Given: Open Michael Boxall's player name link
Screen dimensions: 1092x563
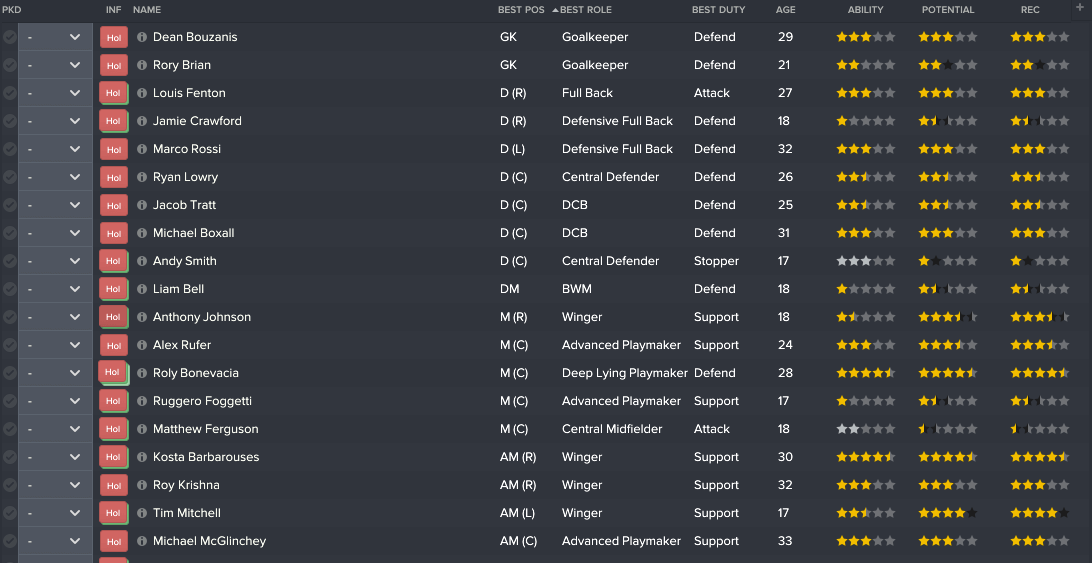Looking at the screenshot, I should click(194, 233).
